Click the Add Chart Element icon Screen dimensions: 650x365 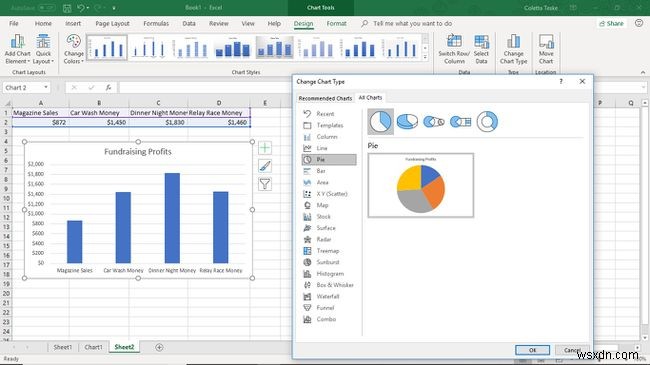coord(17,42)
